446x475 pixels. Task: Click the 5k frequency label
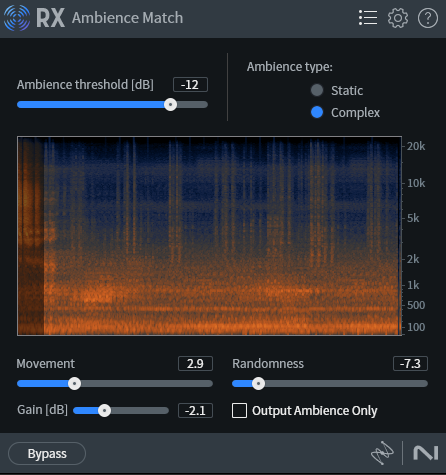click(413, 218)
